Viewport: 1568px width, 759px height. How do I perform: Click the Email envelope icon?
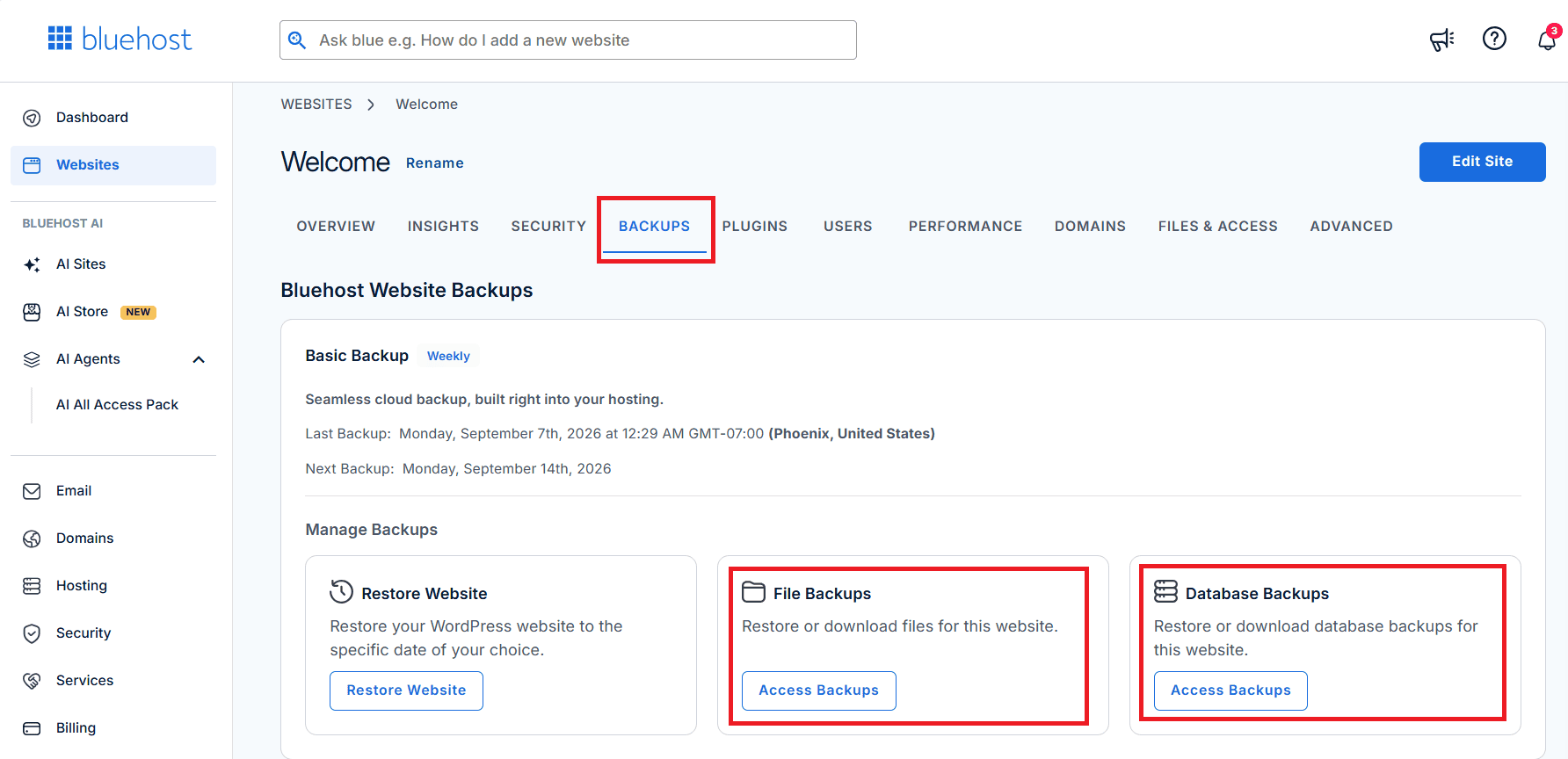32,491
